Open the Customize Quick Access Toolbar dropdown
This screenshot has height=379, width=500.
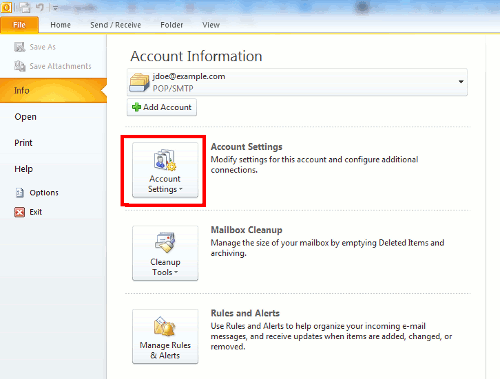coord(56,8)
